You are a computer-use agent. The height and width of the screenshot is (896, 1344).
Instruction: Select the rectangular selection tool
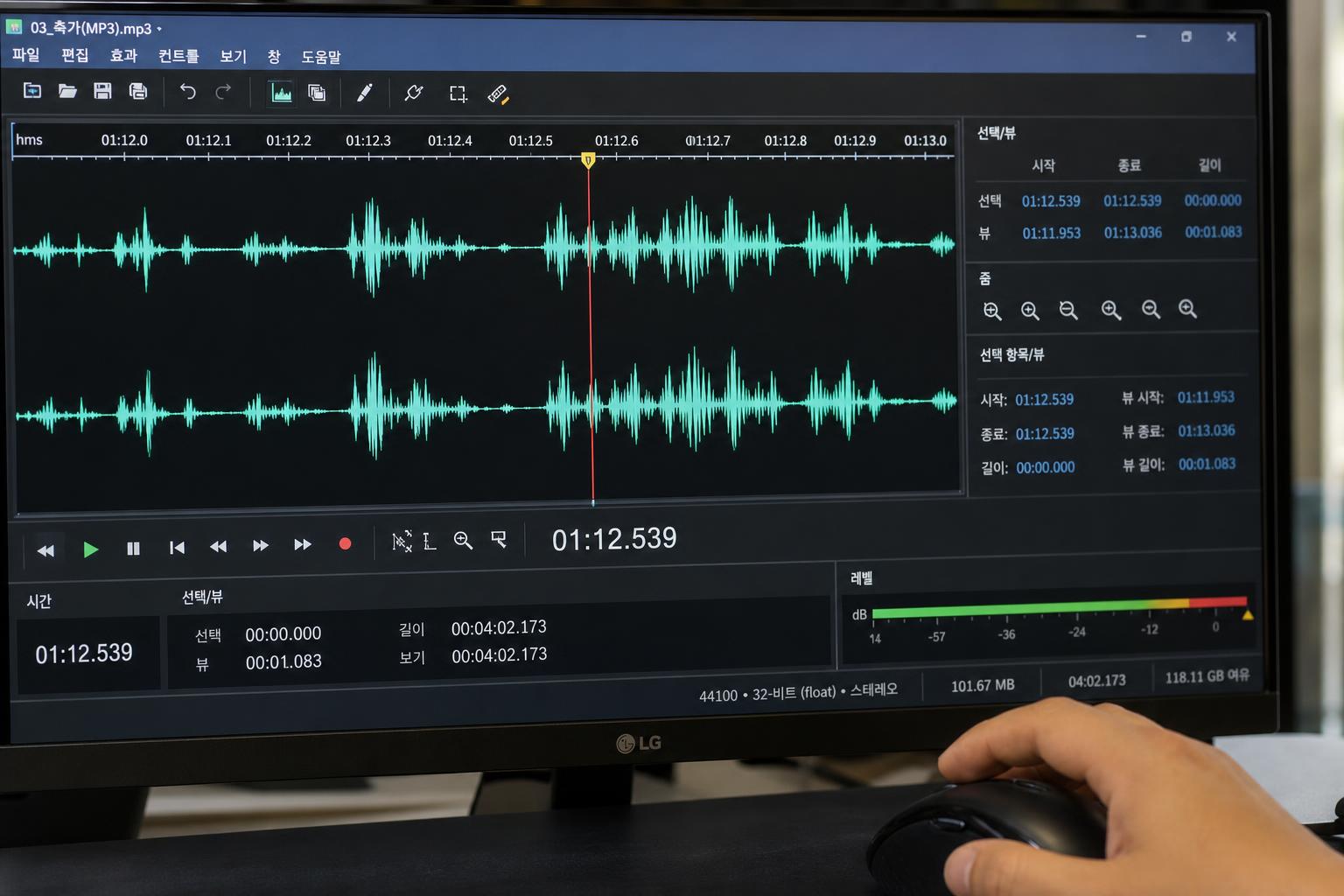[x=458, y=94]
